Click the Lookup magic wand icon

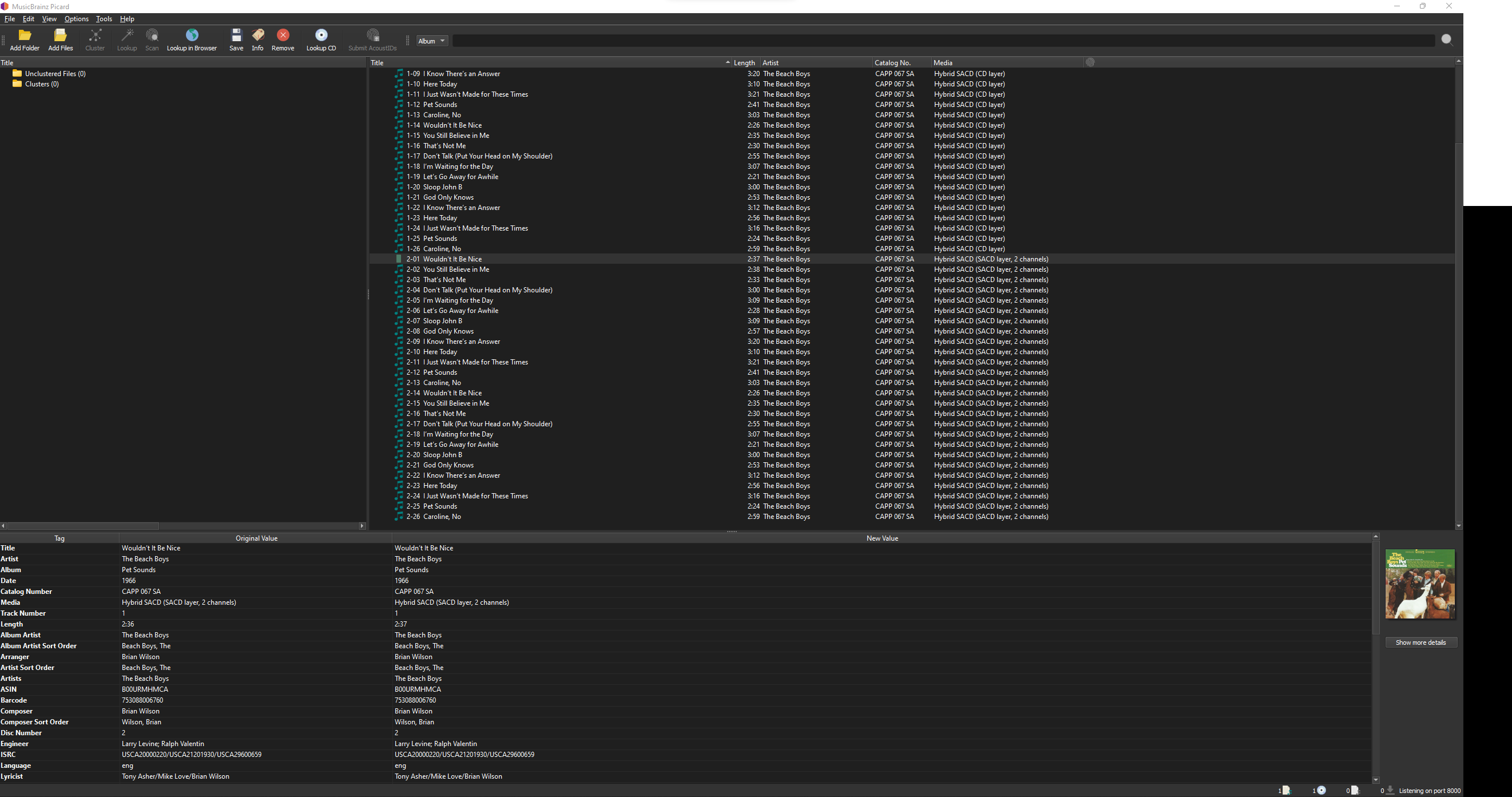(127, 35)
